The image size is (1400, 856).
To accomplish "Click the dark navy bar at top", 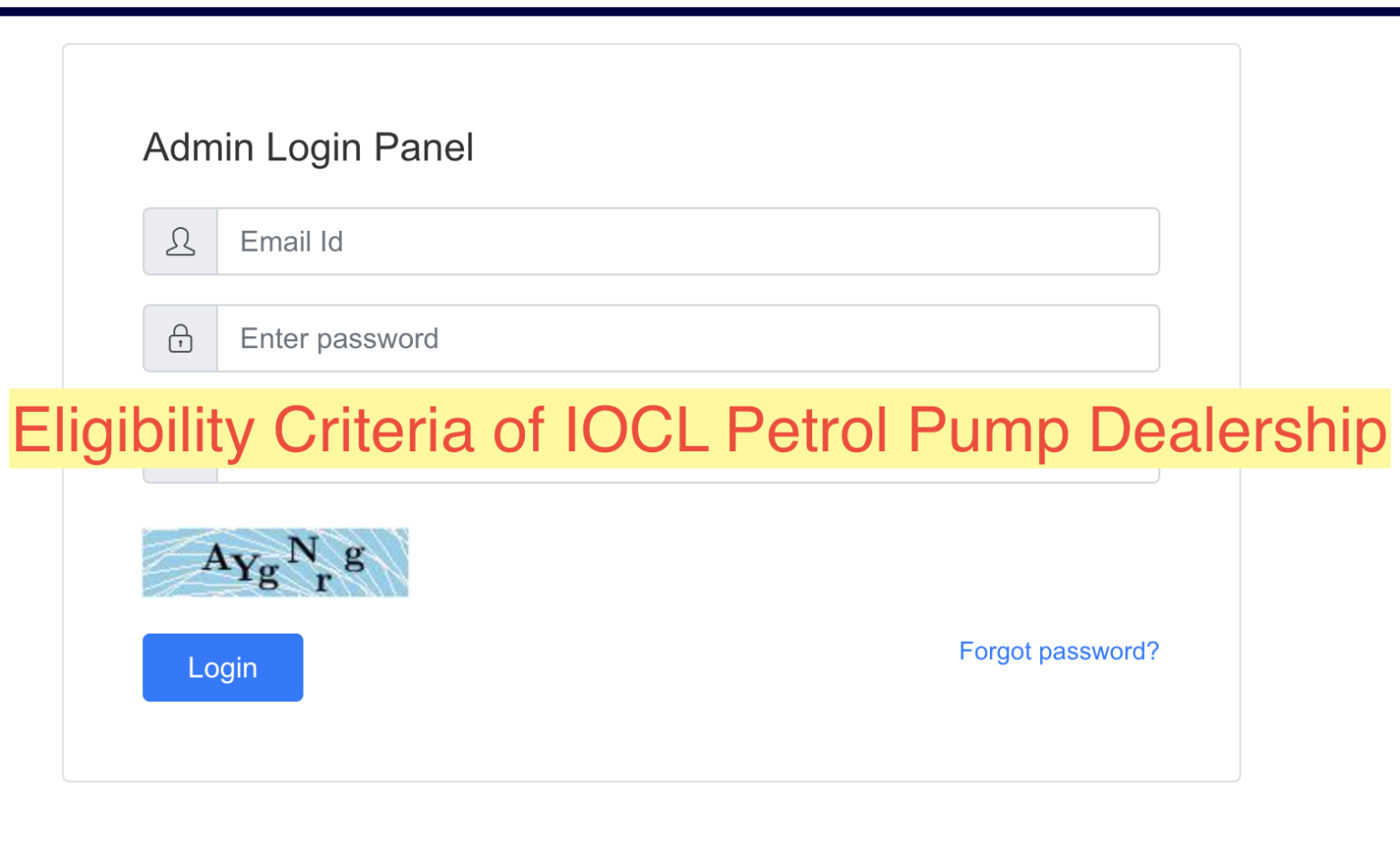I will pyautogui.click(x=700, y=9).
